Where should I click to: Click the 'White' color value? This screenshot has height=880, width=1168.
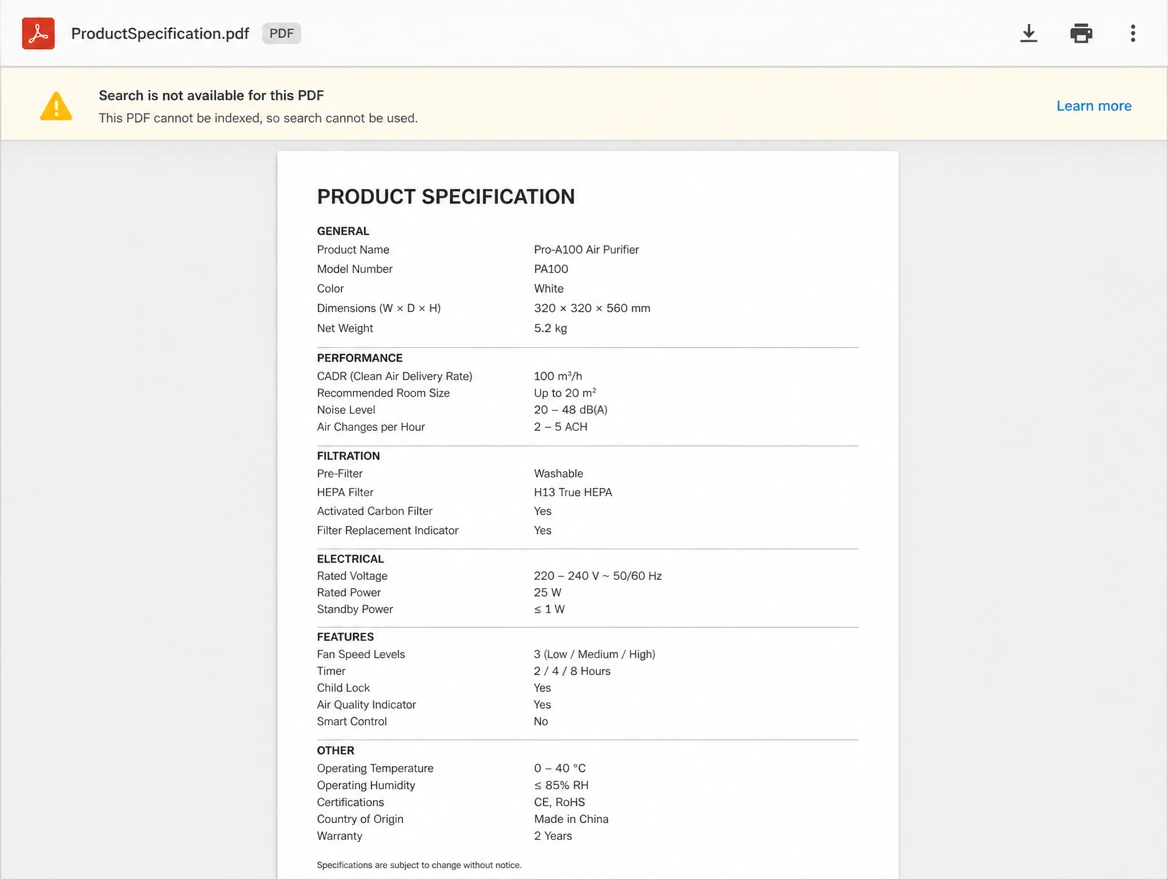[548, 288]
